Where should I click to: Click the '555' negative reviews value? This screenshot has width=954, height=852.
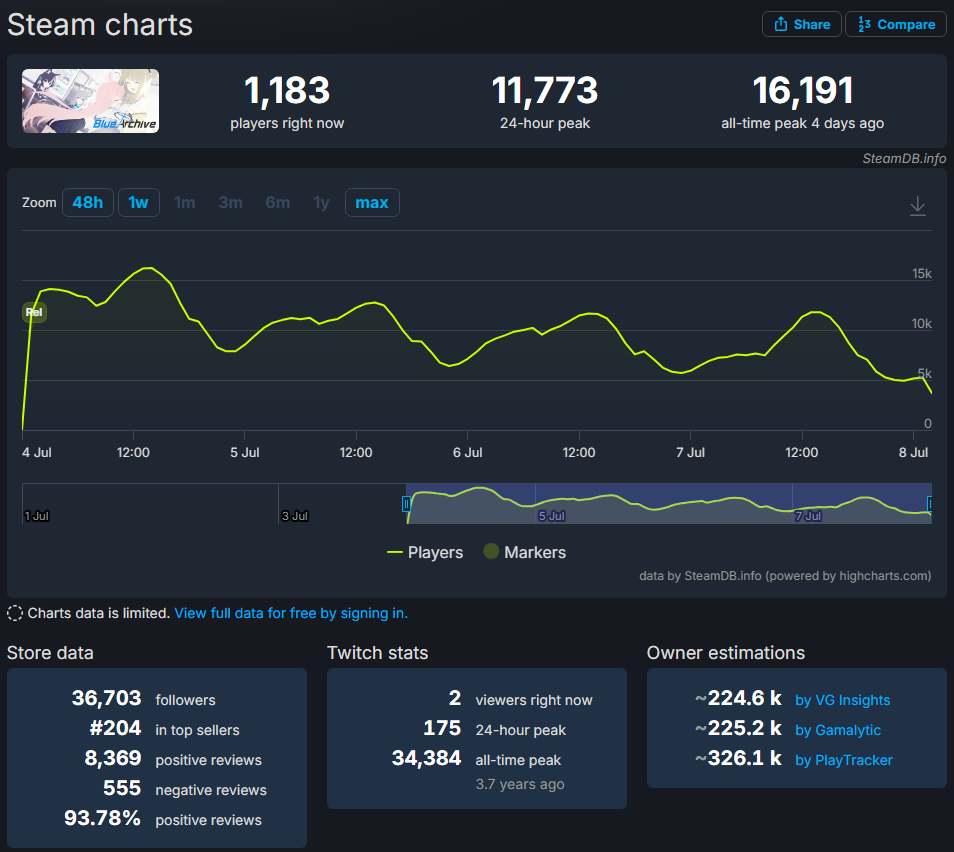122,788
